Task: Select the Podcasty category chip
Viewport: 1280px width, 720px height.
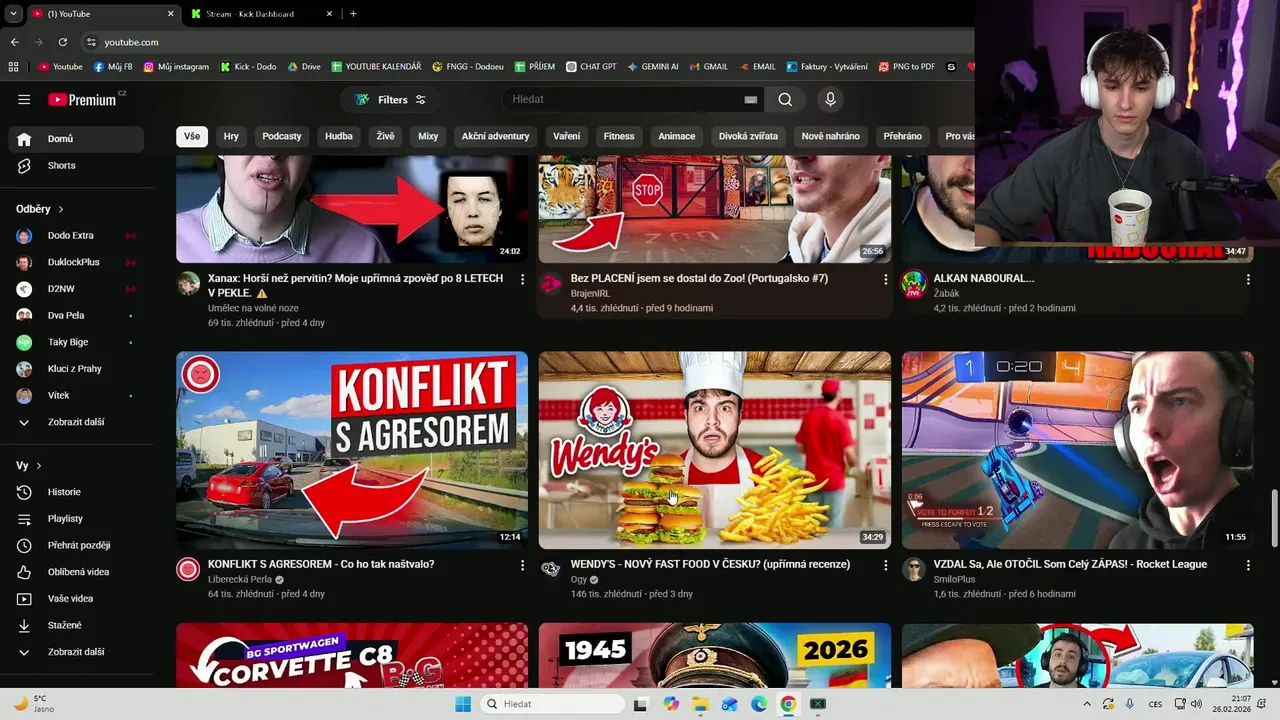Action: [282, 136]
